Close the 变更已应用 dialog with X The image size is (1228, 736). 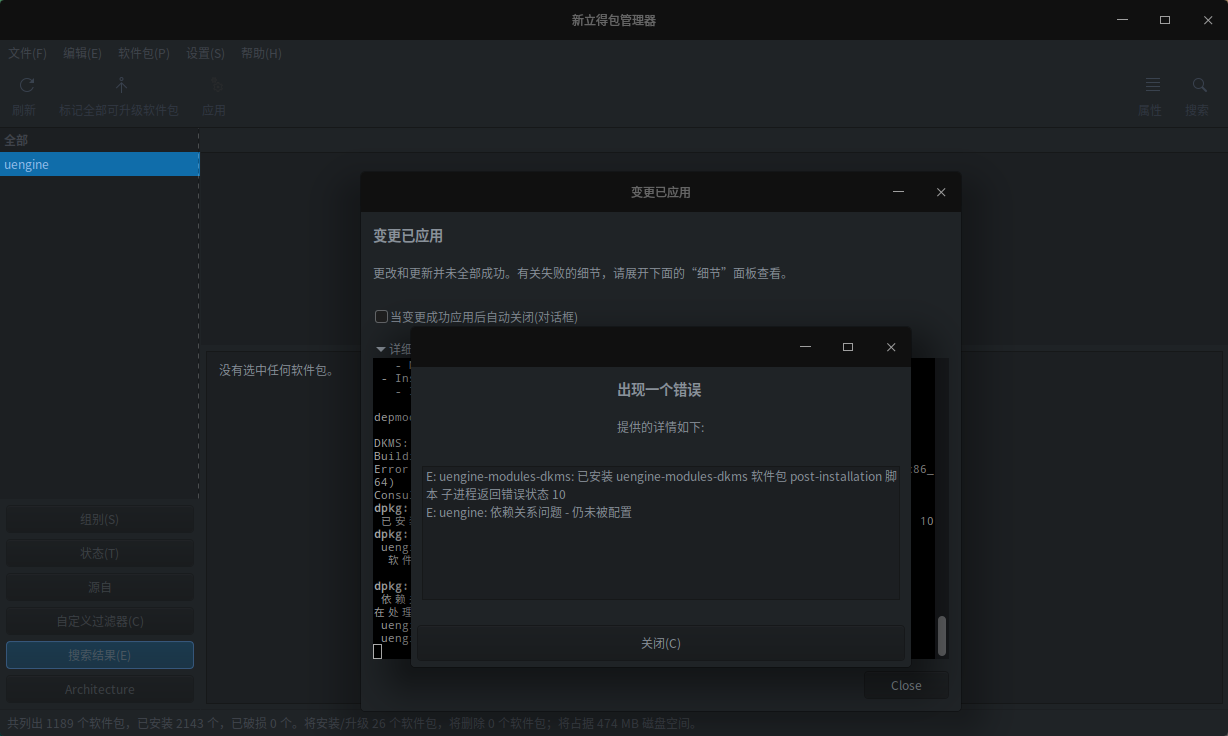[941, 192]
